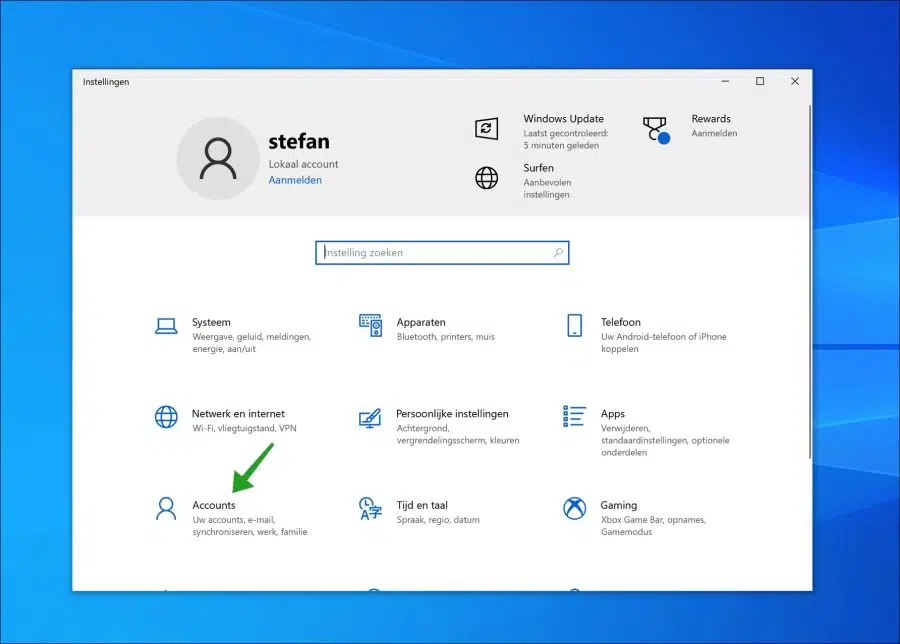Select the Telefoon phone icon
Screen dimensions: 900x644
coord(575,325)
